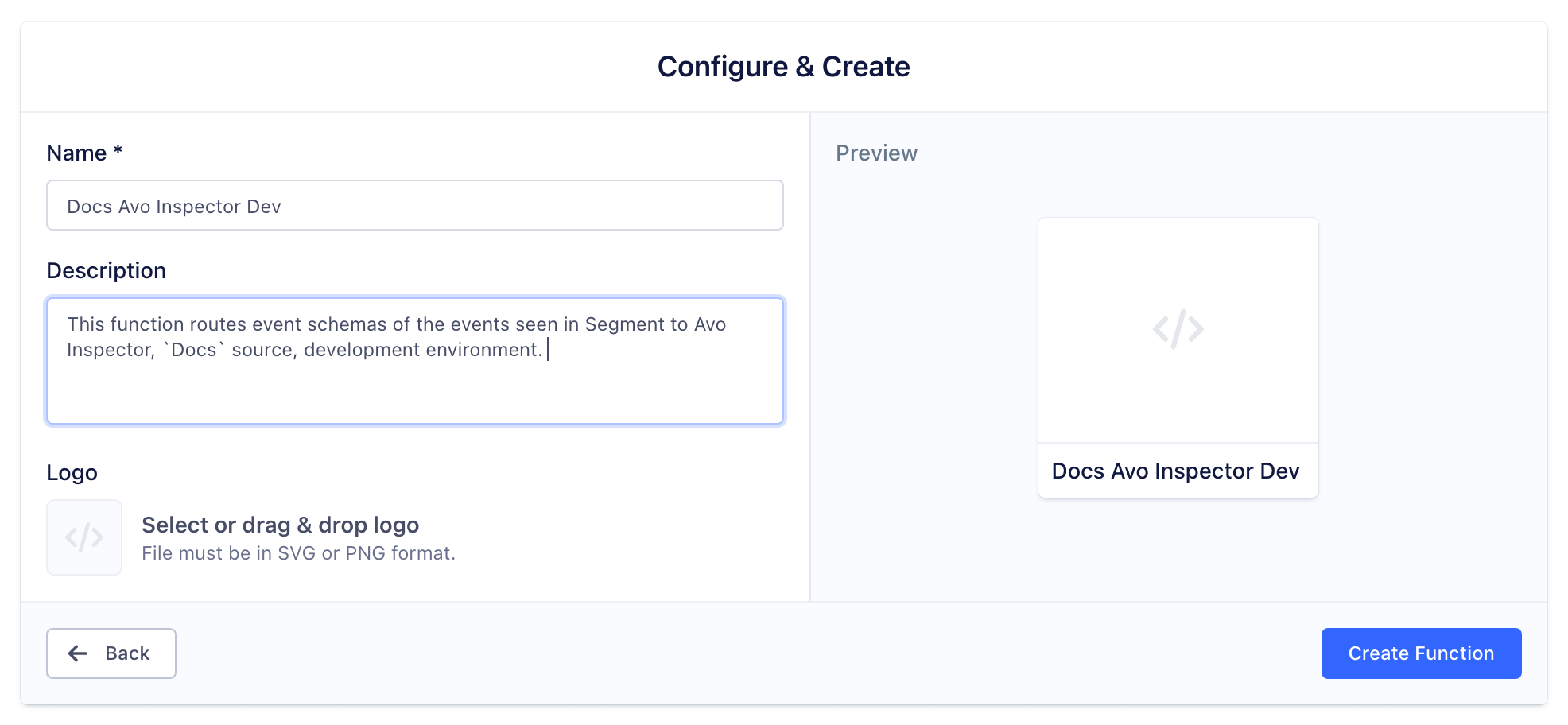
Task: Click 'Select or drag & drop logo' text
Action: 281,525
